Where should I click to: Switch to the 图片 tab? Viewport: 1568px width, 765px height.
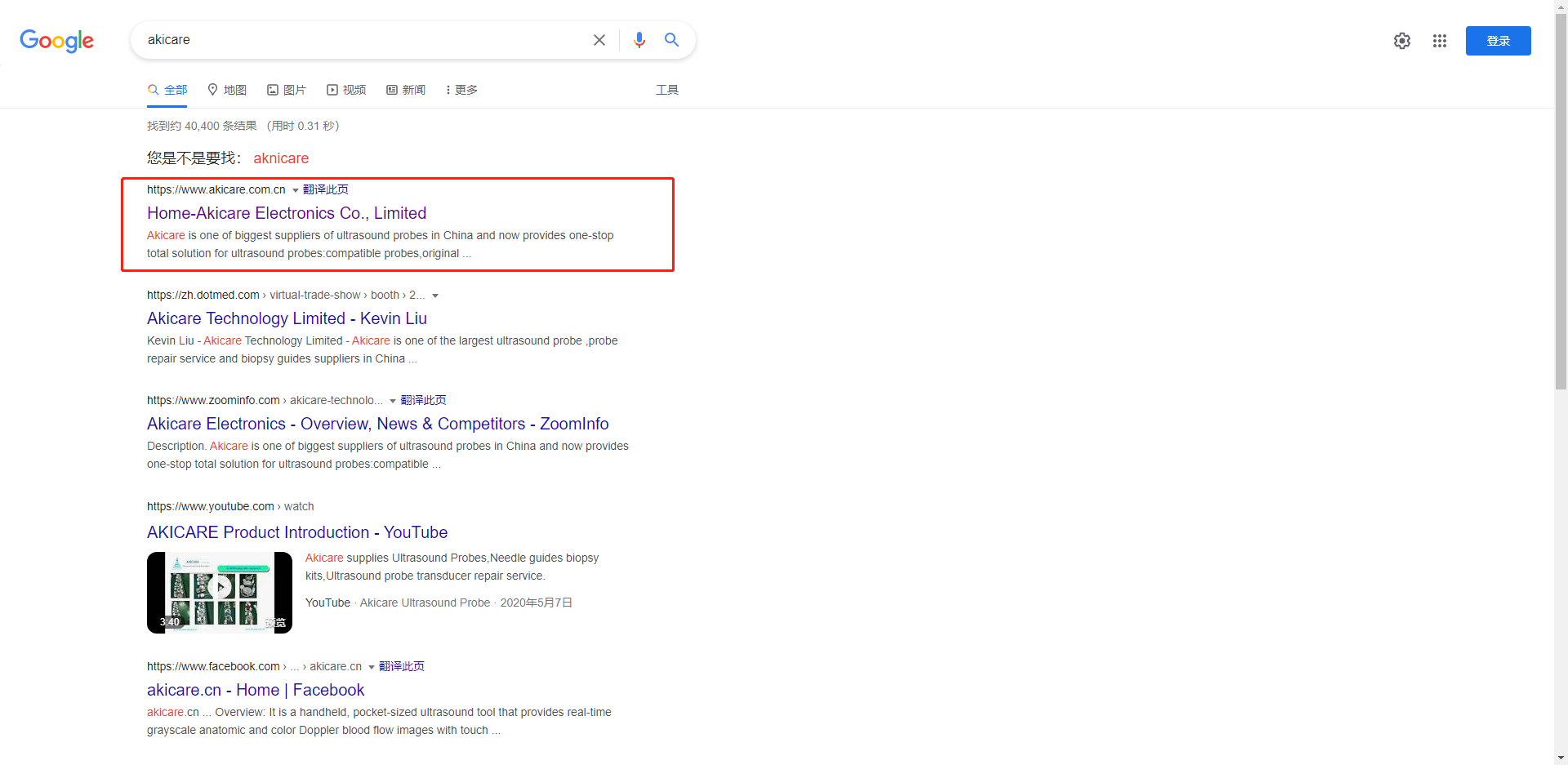[287, 90]
